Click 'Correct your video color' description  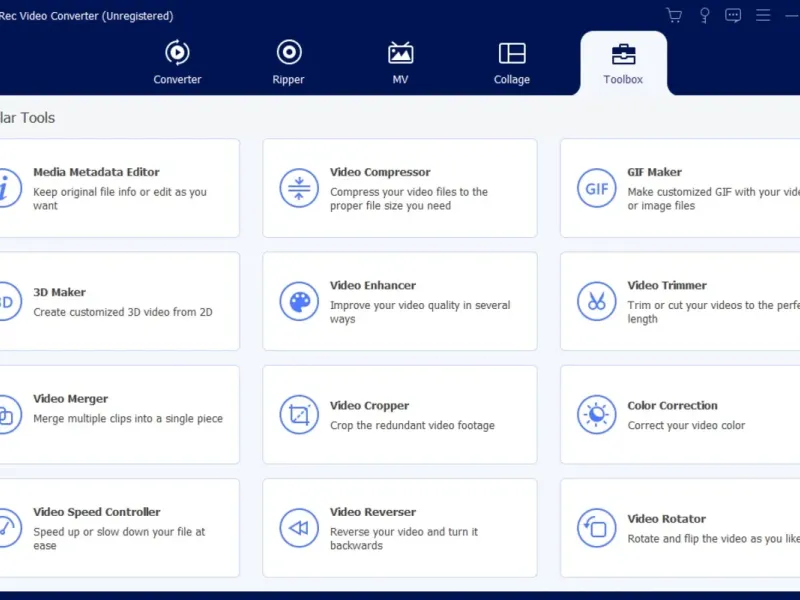686,426
